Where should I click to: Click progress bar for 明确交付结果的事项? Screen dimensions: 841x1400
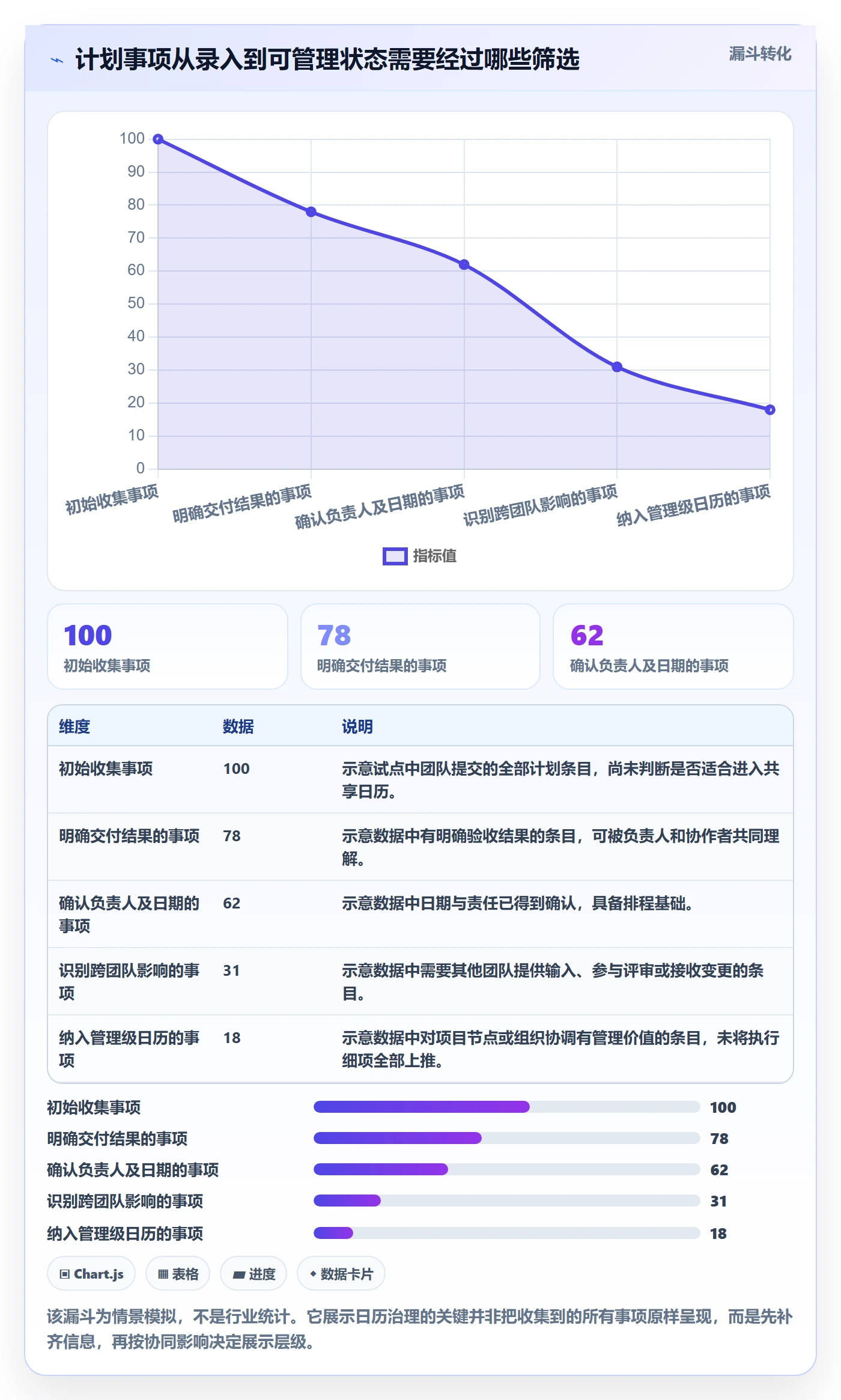tap(507, 1138)
